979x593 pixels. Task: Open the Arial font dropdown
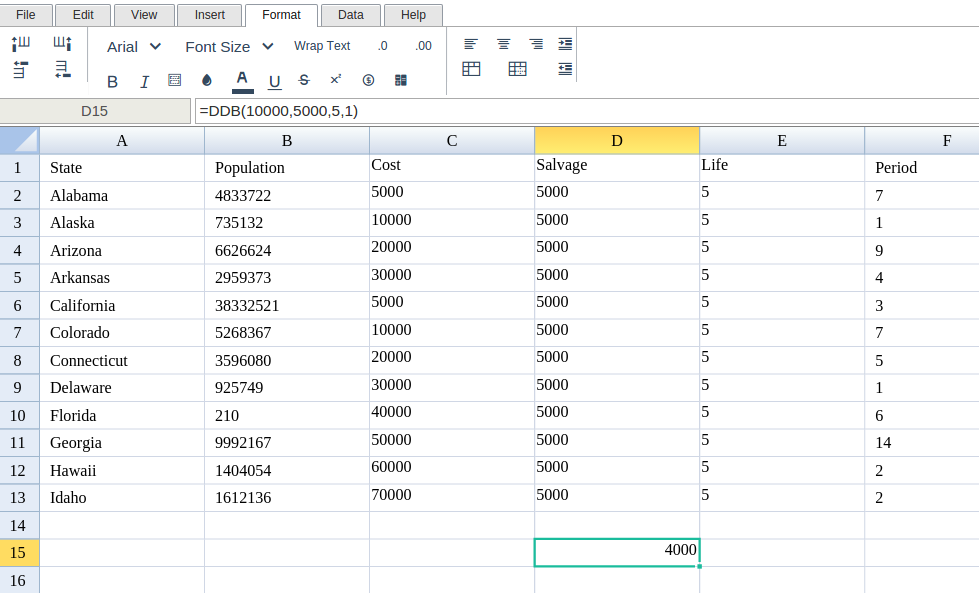tap(134, 47)
